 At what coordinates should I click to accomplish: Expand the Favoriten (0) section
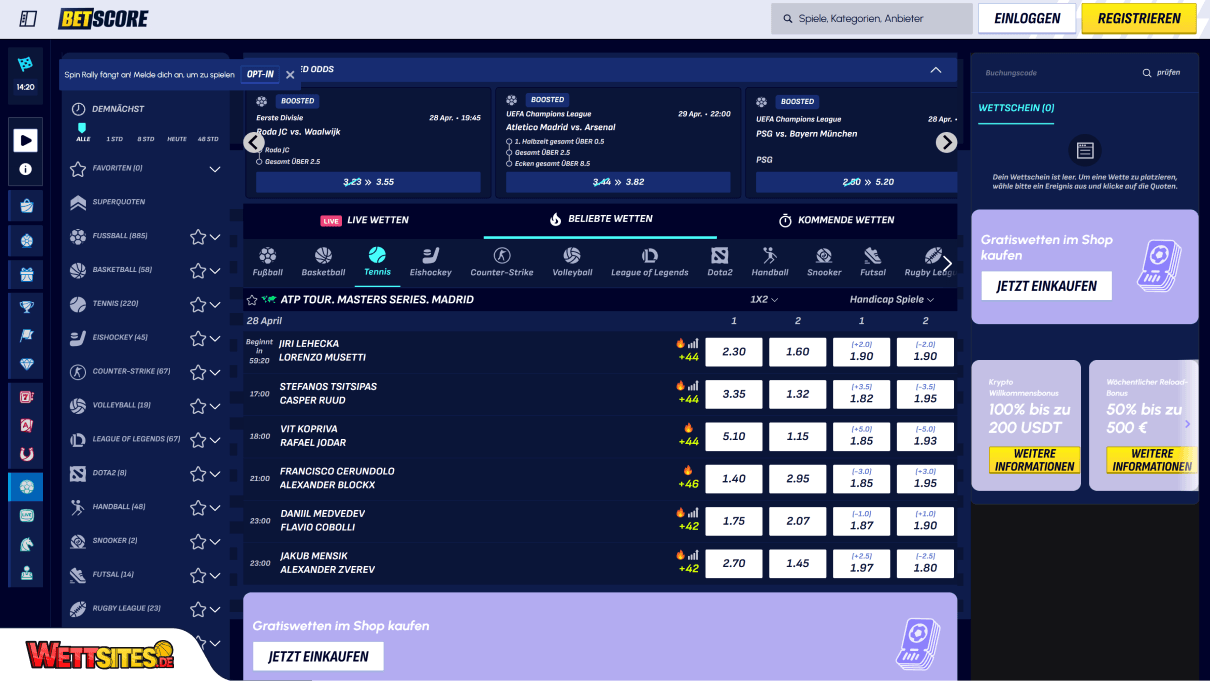[x=215, y=169]
